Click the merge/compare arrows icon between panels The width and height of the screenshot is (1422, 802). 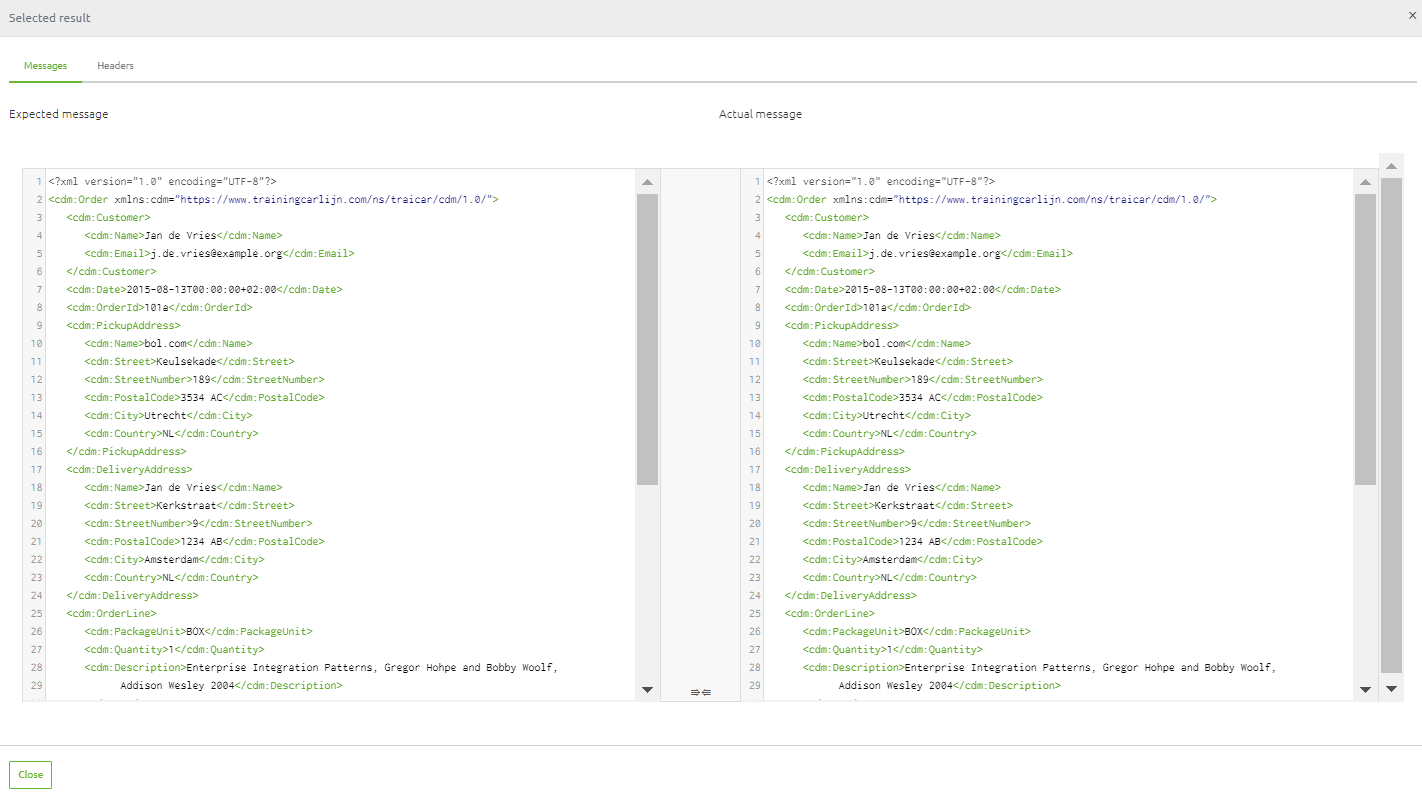click(699, 691)
